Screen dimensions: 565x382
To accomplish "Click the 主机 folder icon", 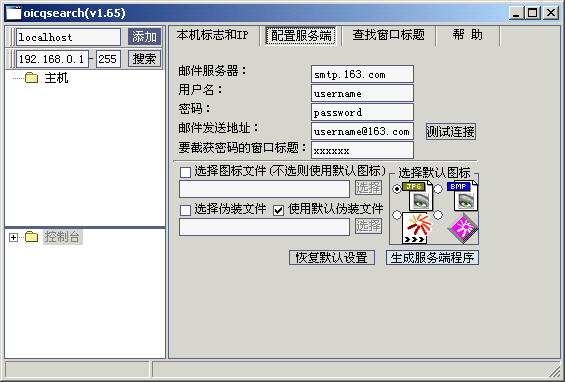I will point(31,77).
